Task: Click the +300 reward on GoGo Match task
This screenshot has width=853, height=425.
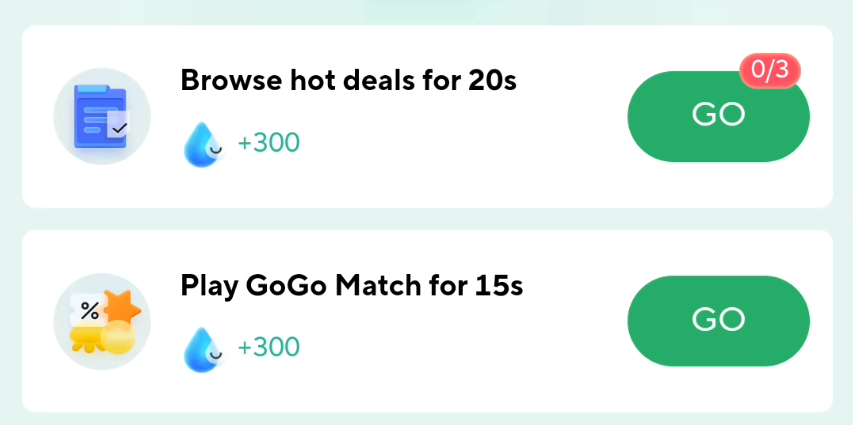Action: pyautogui.click(x=268, y=347)
